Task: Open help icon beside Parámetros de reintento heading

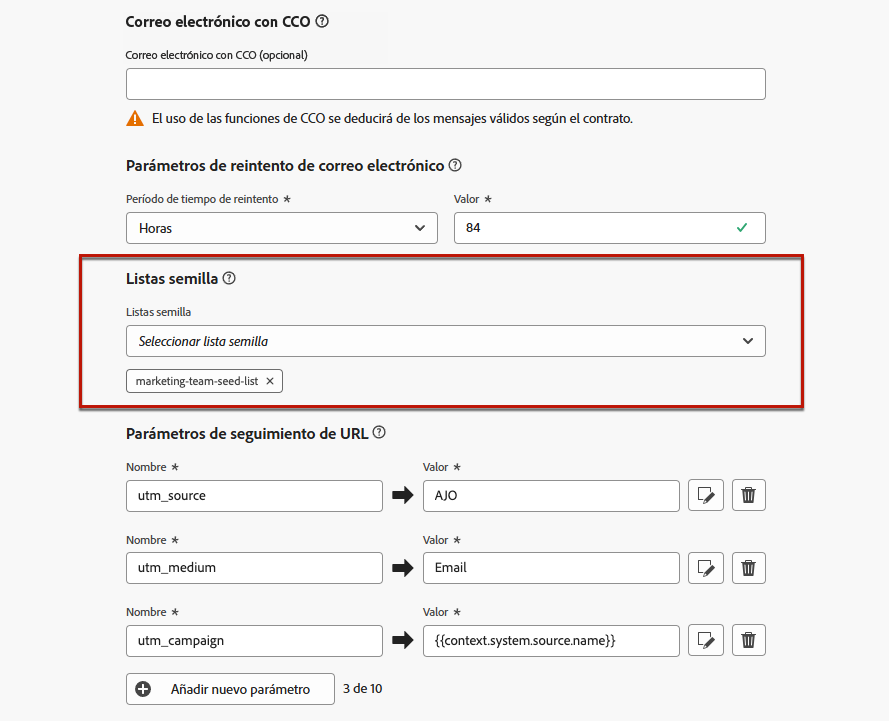Action: click(455, 165)
